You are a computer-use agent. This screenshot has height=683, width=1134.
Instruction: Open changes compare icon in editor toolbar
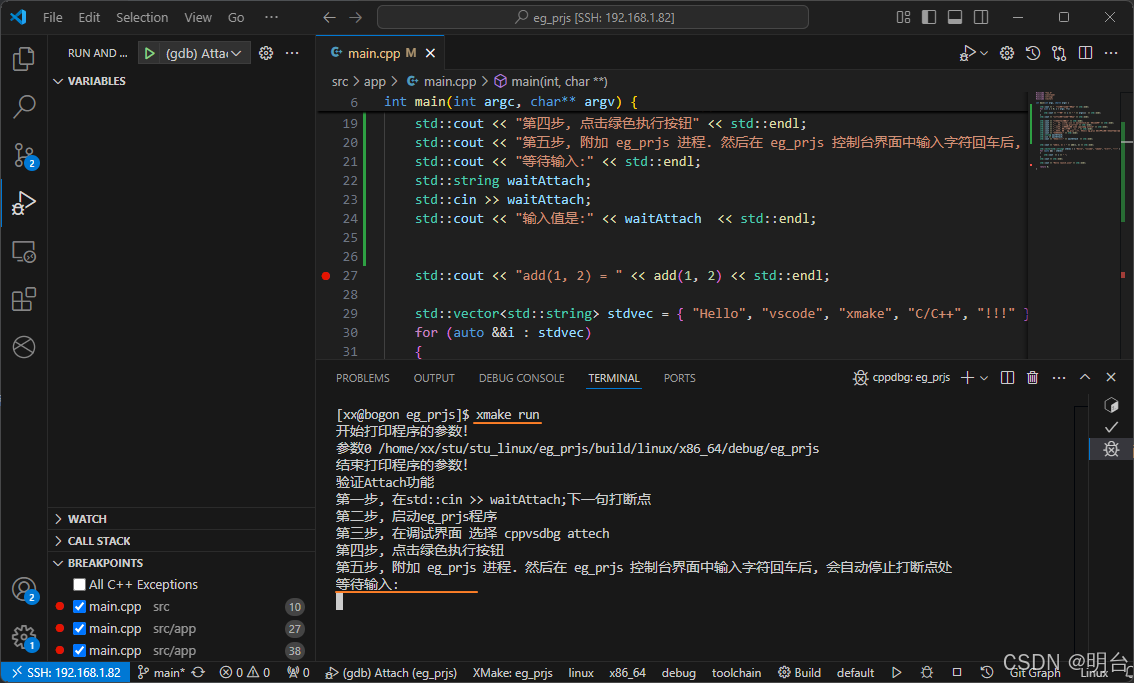pyautogui.click(x=1059, y=53)
